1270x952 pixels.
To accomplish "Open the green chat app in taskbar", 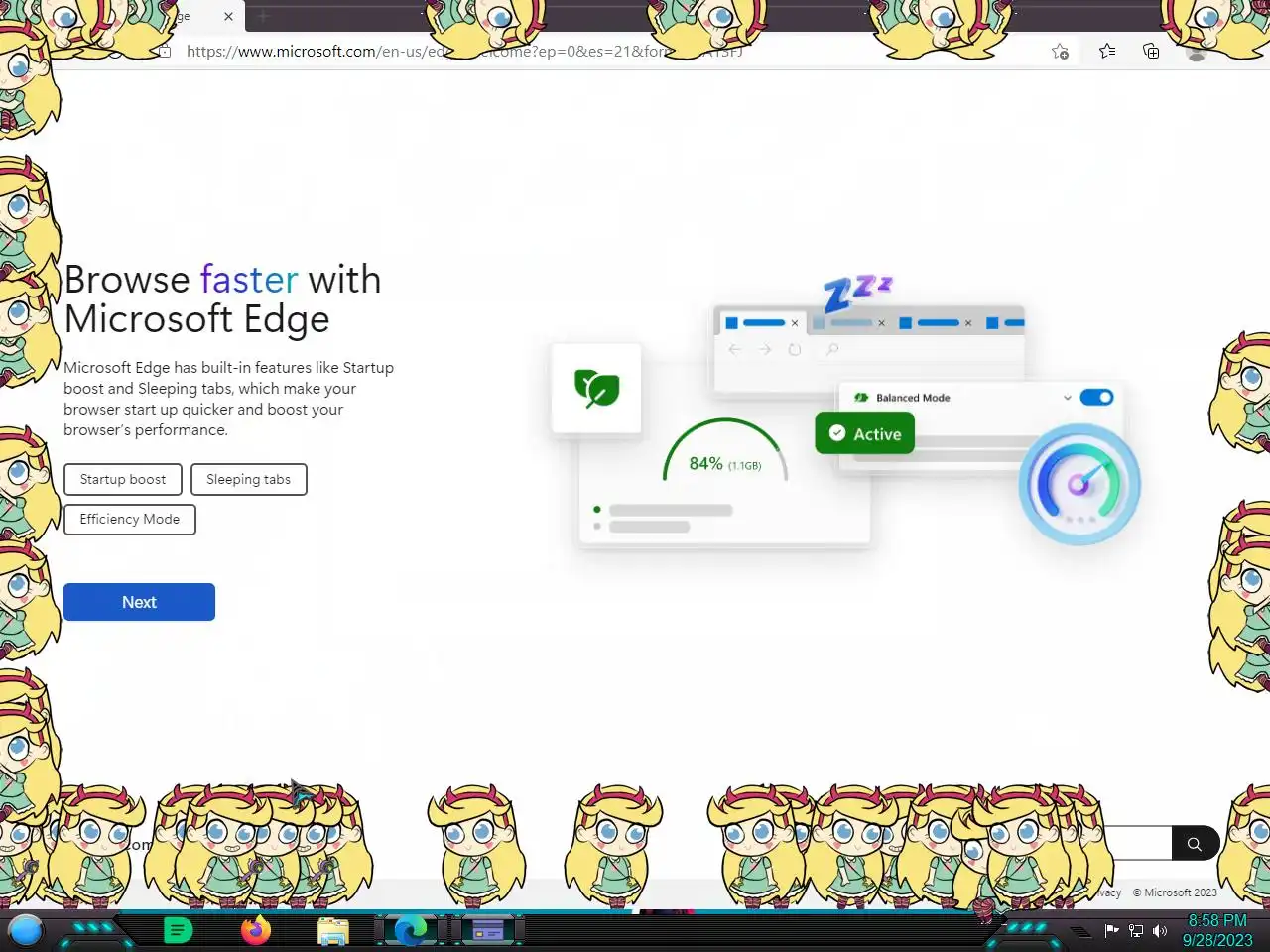I will click(x=178, y=930).
